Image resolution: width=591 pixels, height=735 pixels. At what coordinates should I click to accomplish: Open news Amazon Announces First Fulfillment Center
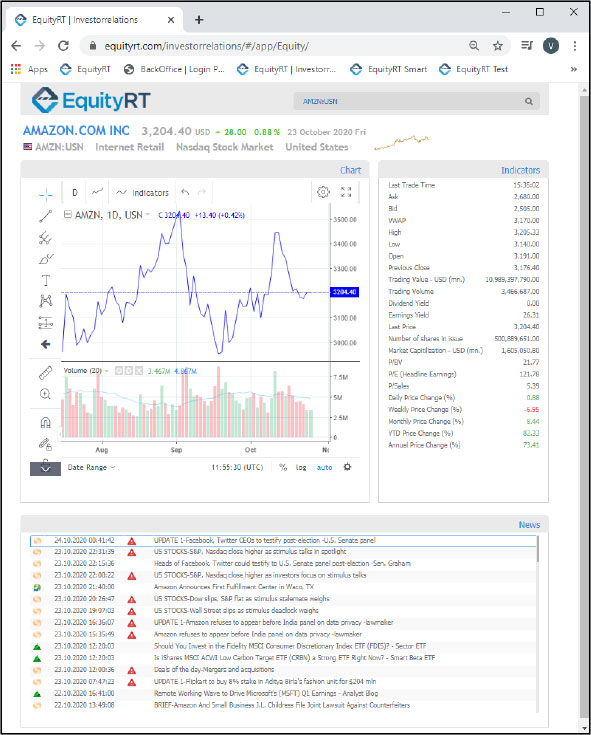point(234,587)
